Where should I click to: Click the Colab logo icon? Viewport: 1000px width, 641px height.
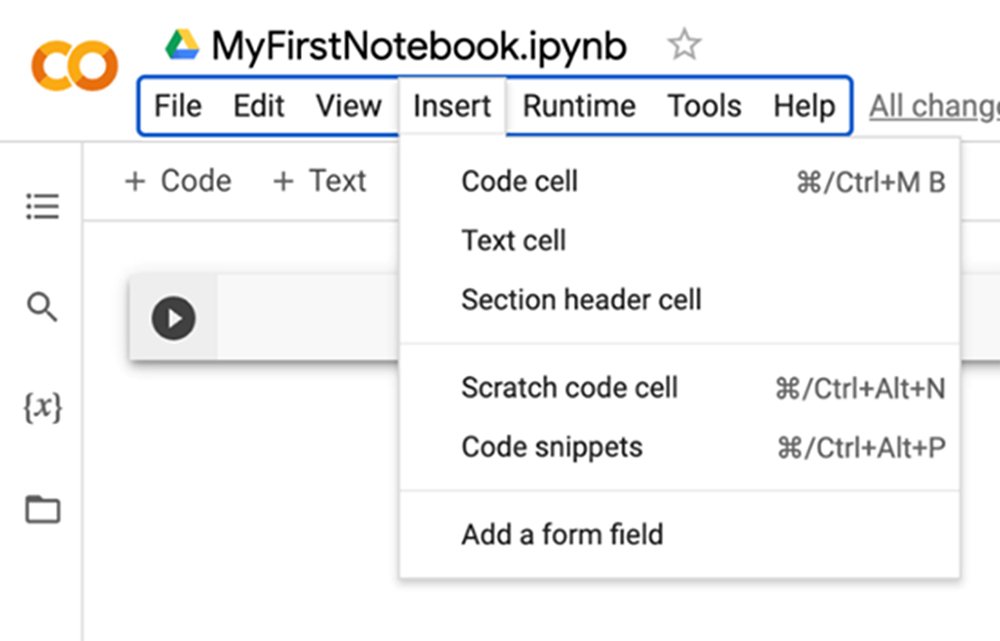[x=74, y=65]
